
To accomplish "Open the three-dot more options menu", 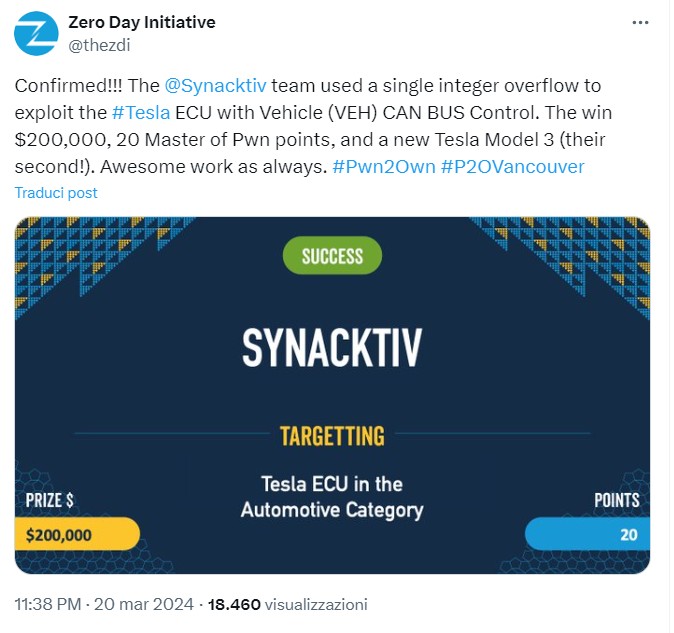I will pyautogui.click(x=640, y=23).
